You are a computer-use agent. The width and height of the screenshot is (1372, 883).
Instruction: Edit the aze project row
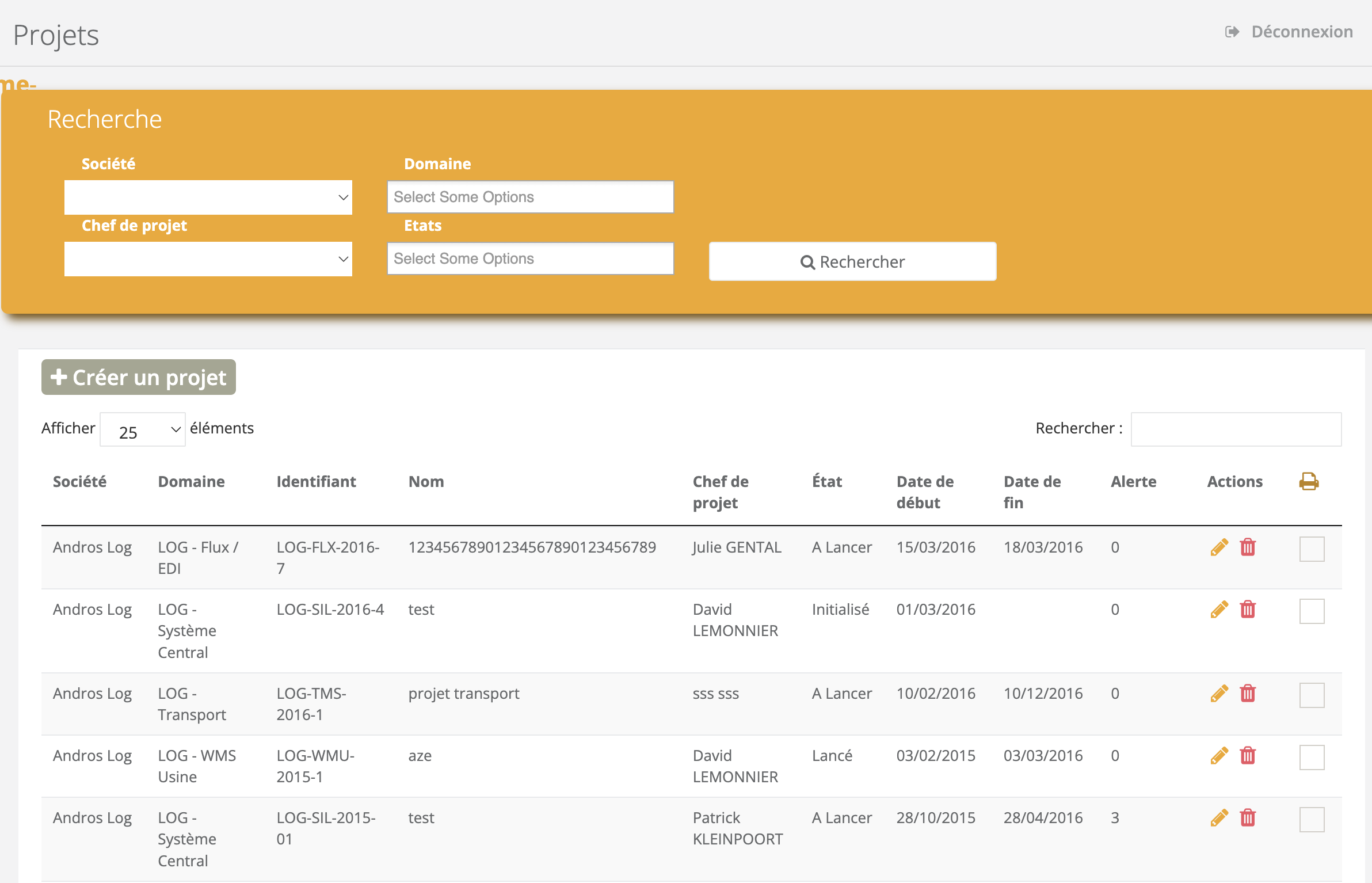[1219, 756]
